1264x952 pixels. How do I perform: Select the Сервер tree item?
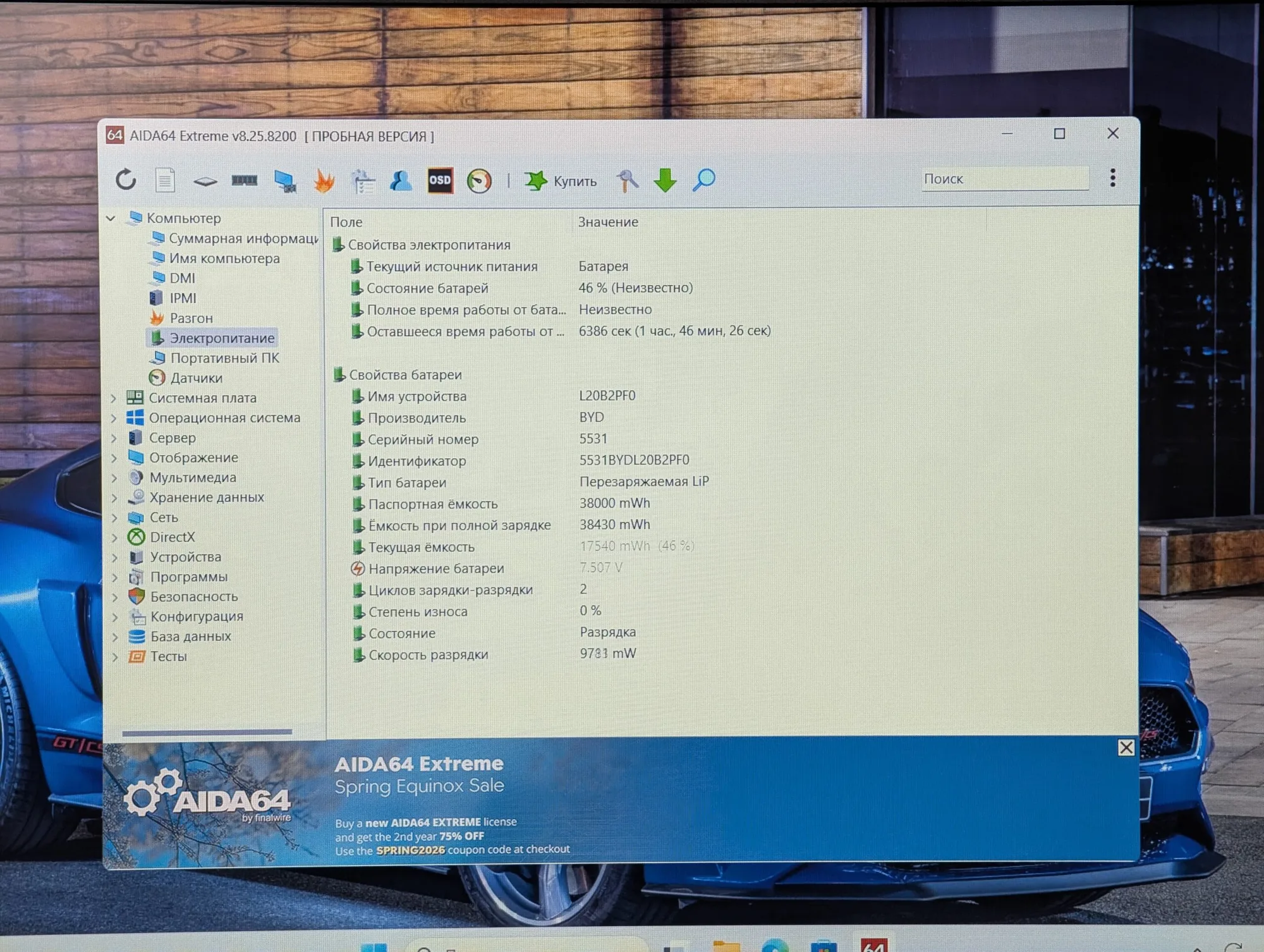(x=162, y=437)
